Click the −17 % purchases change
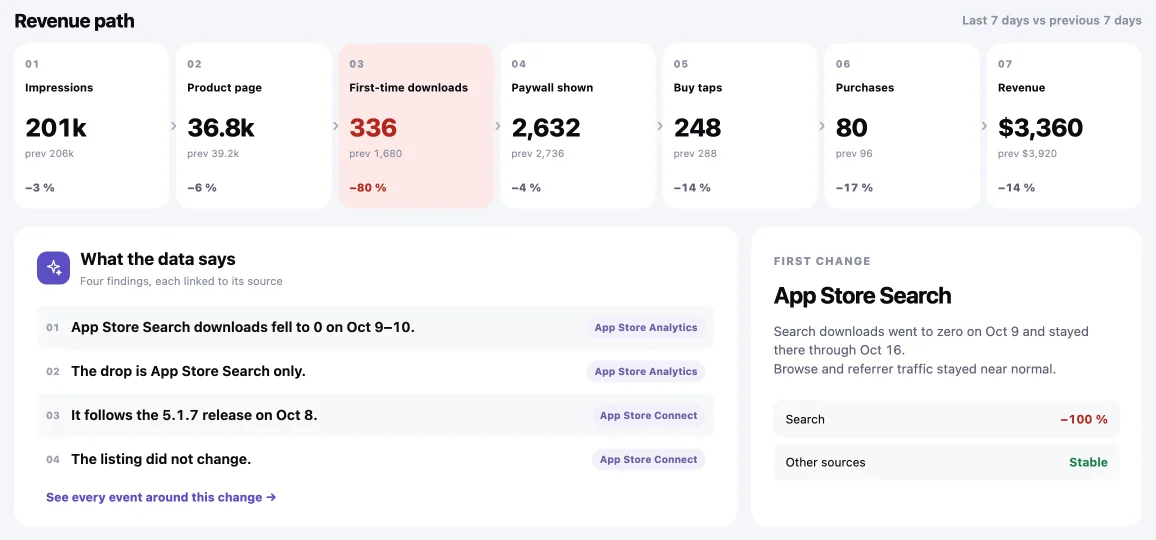This screenshot has height=540, width=1156. pos(854,187)
